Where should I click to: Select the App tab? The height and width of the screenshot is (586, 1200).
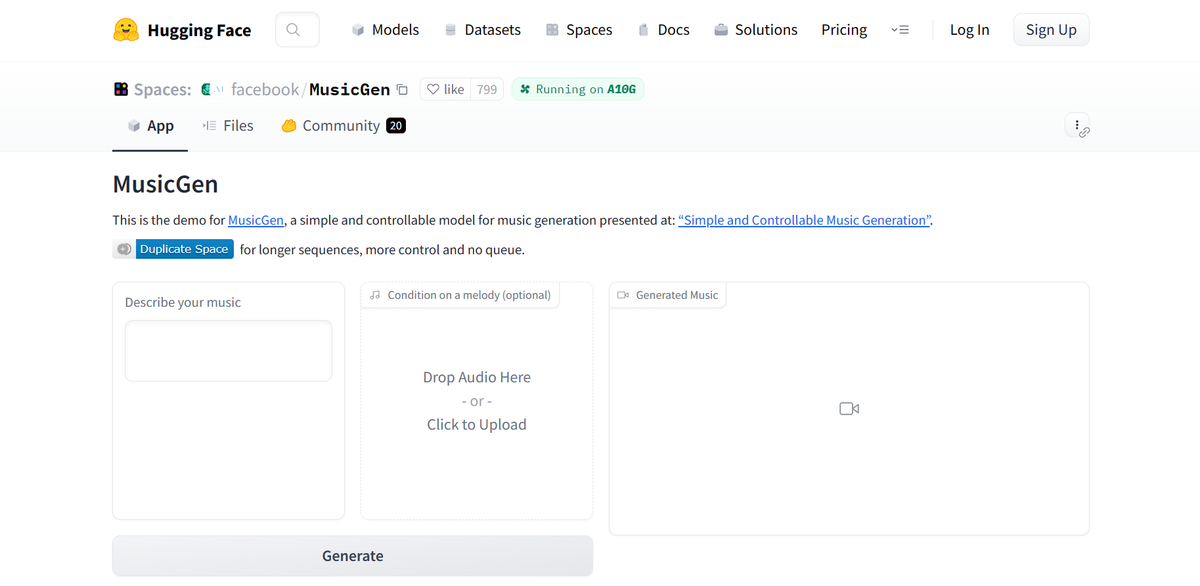150,126
